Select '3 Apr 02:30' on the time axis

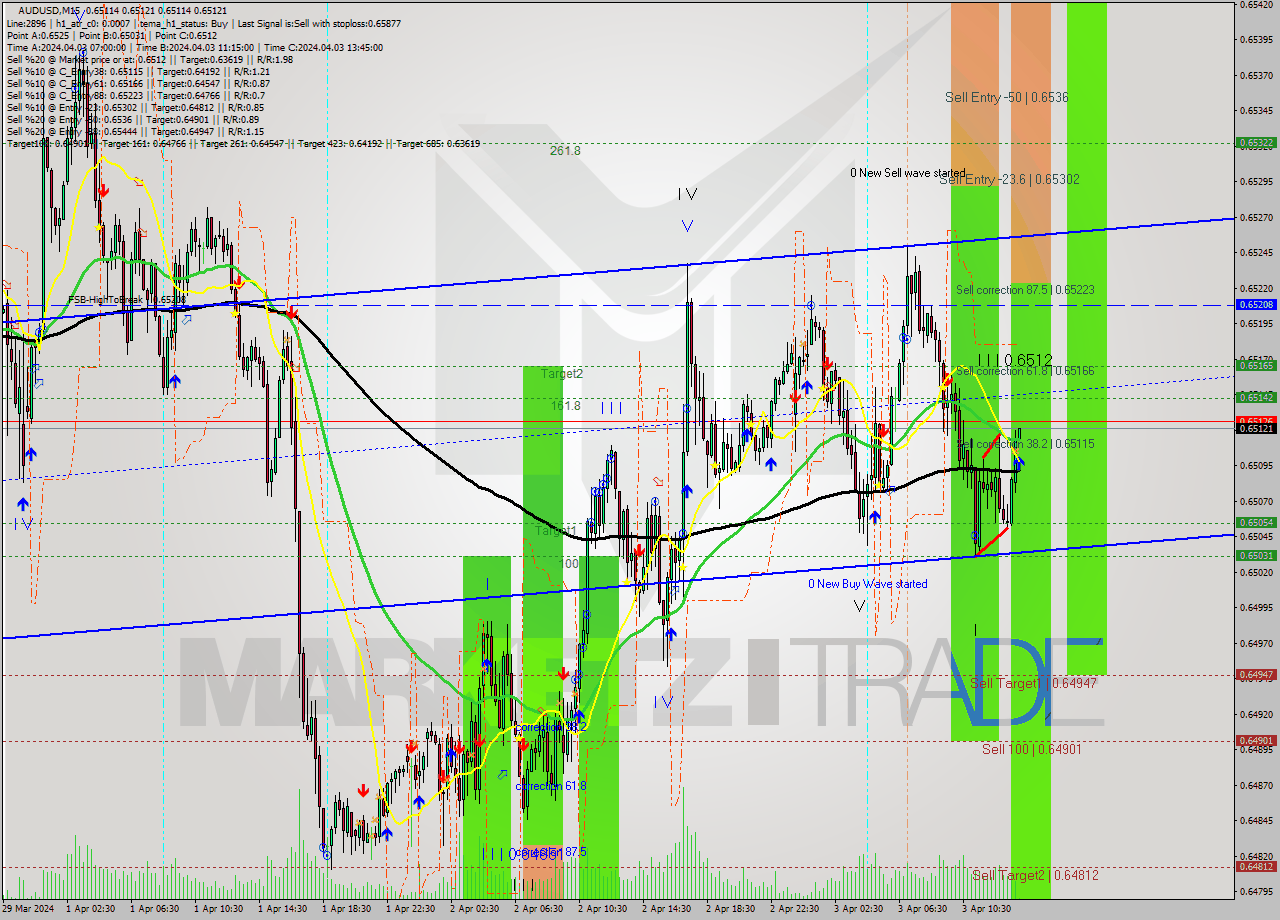pos(859,909)
